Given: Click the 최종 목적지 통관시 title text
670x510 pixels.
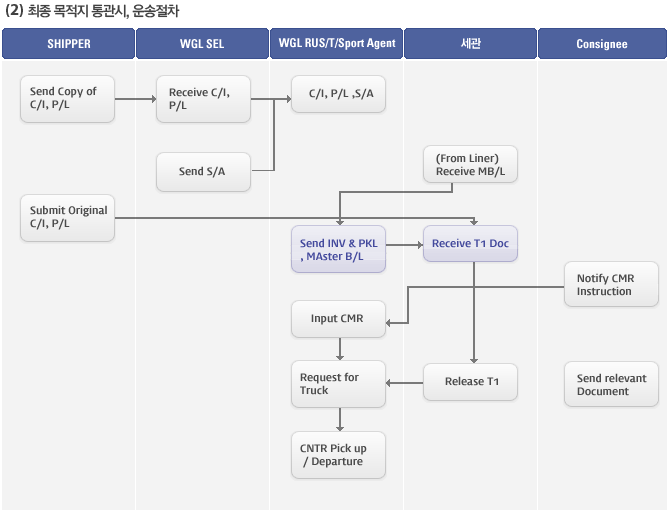Looking at the screenshot, I should pyautogui.click(x=78, y=11).
